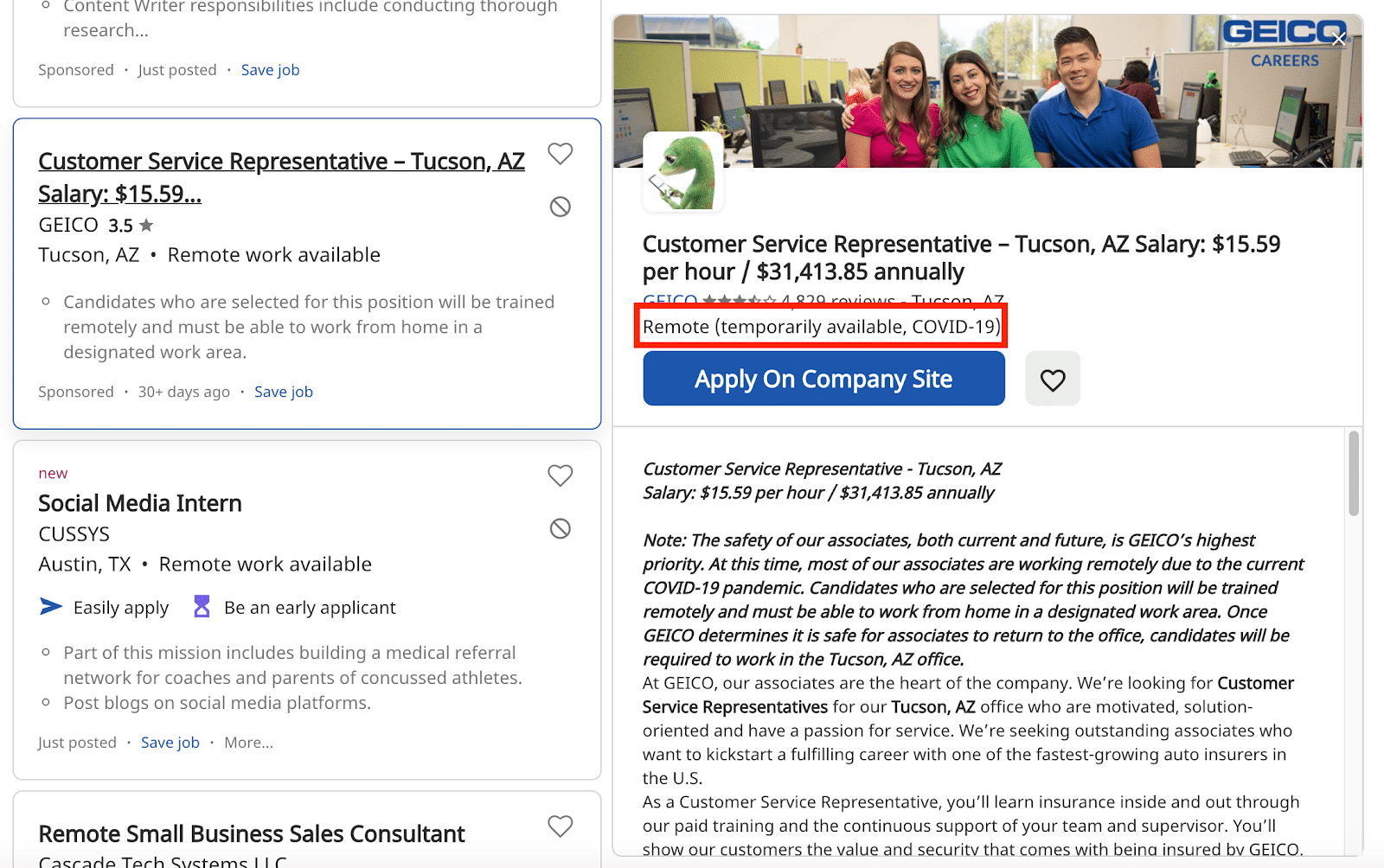Open Remote Small Business Sales Consultant job title
1384x868 pixels.
tap(252, 833)
